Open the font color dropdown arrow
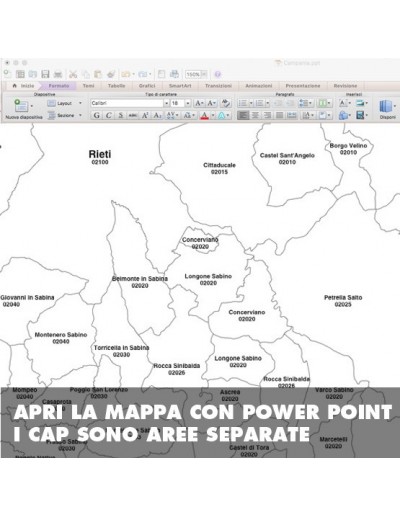This screenshot has height=517, width=400. (x=213, y=115)
